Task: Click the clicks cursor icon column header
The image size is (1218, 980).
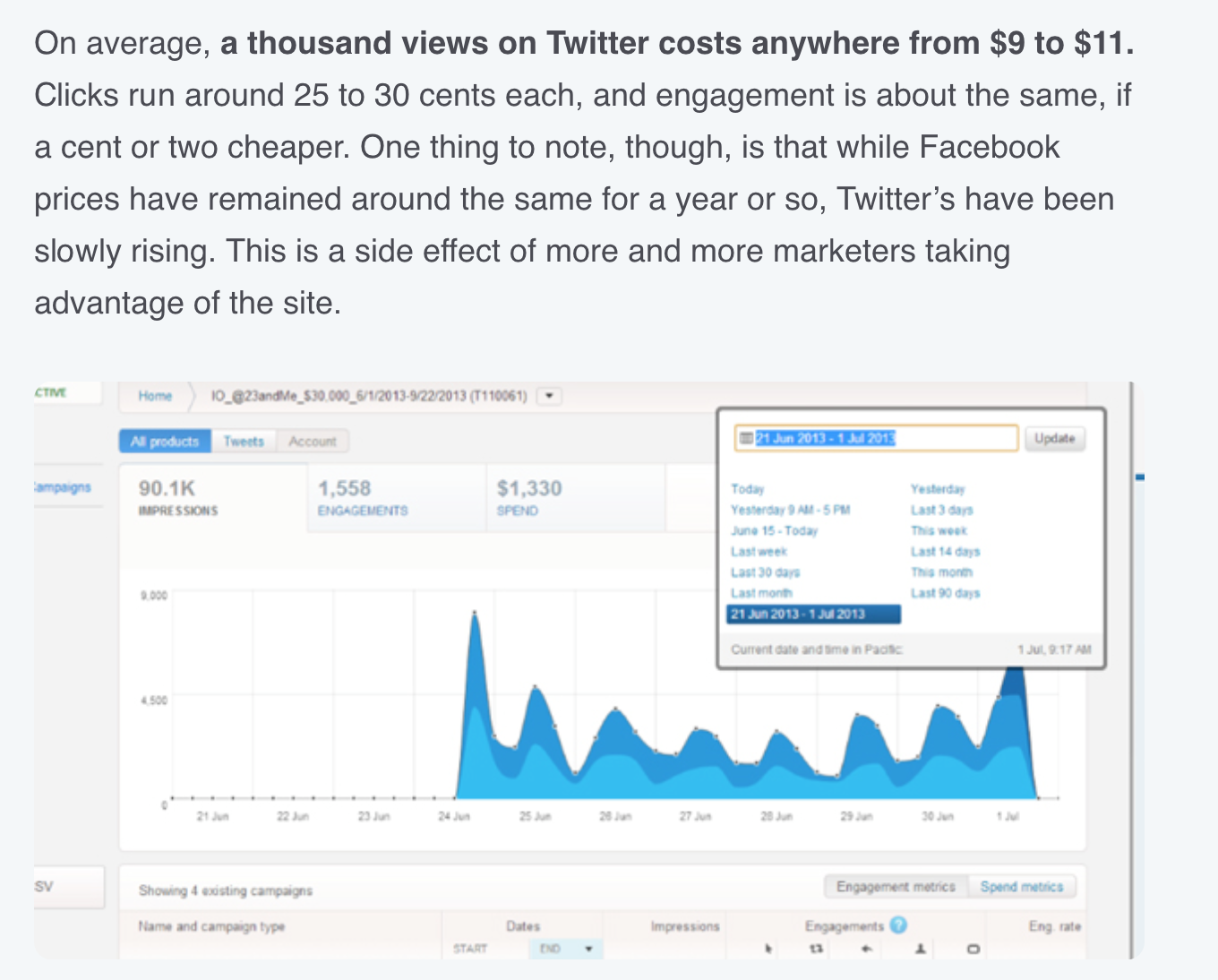Action: (x=768, y=949)
